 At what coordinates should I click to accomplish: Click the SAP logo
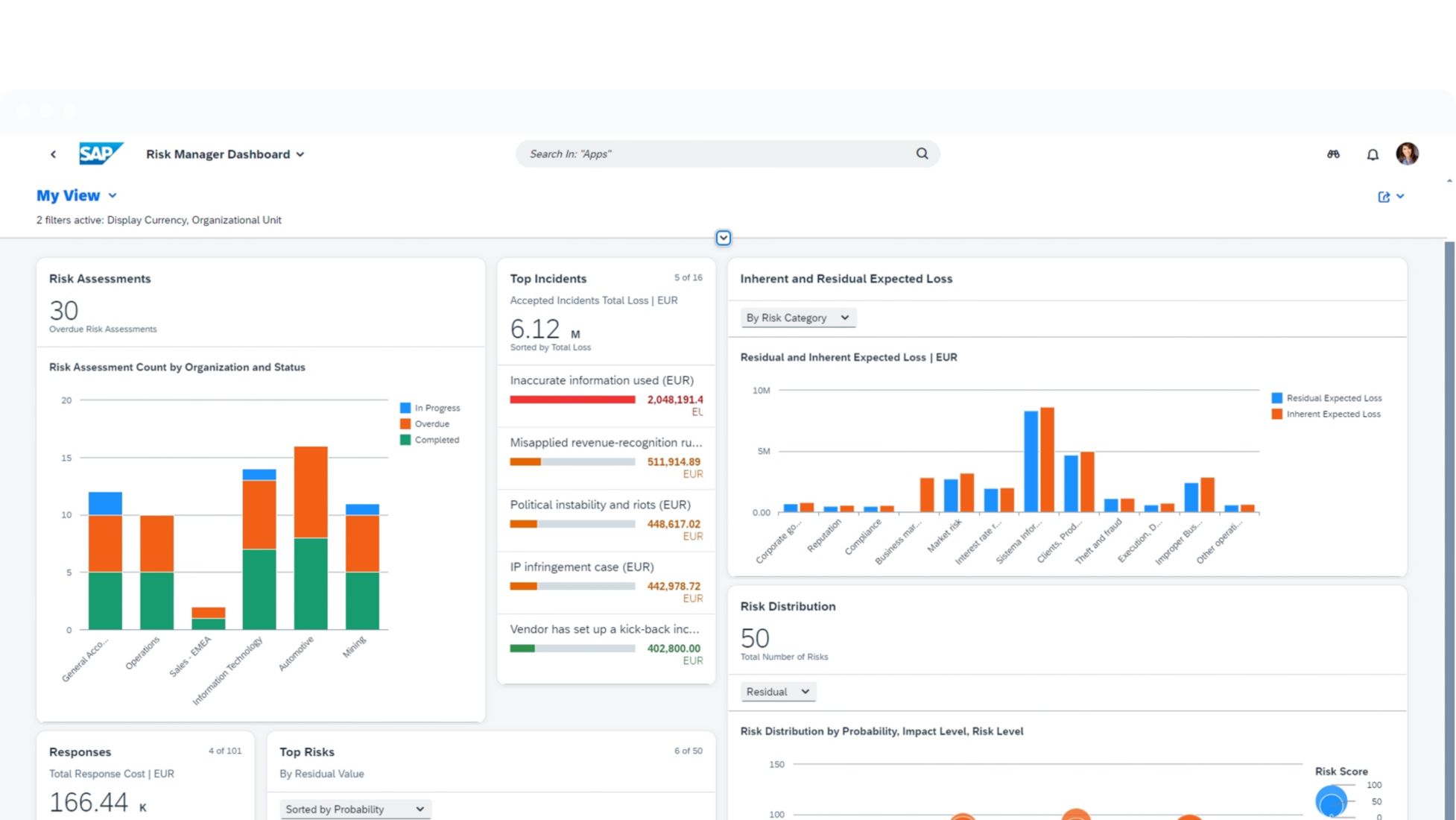[x=101, y=154]
